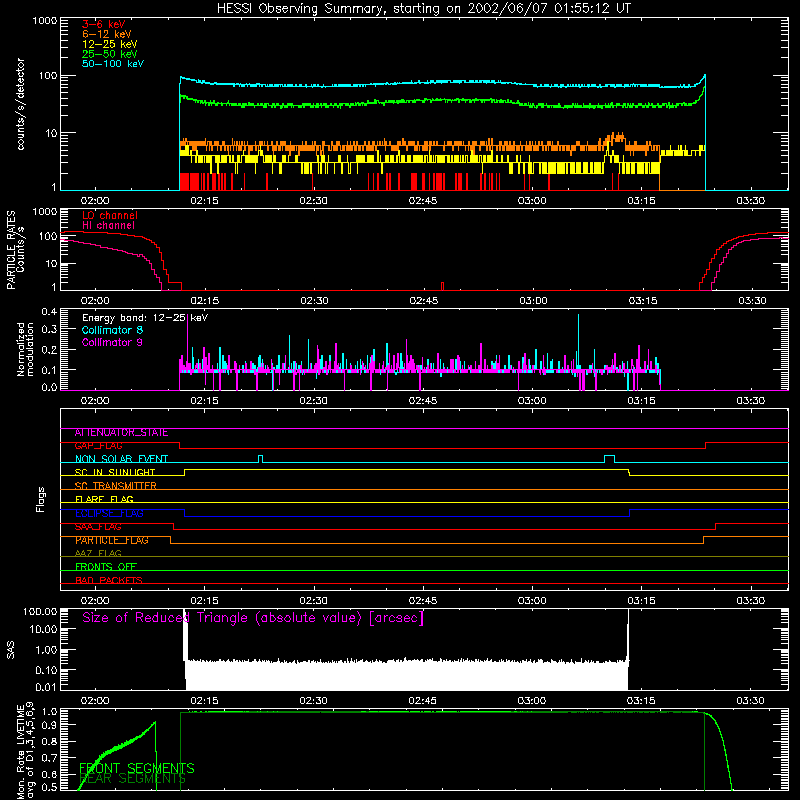The height and width of the screenshot is (800, 800).
Task: Click the 02:45 tick under the Flags panel
Action: 422,601
